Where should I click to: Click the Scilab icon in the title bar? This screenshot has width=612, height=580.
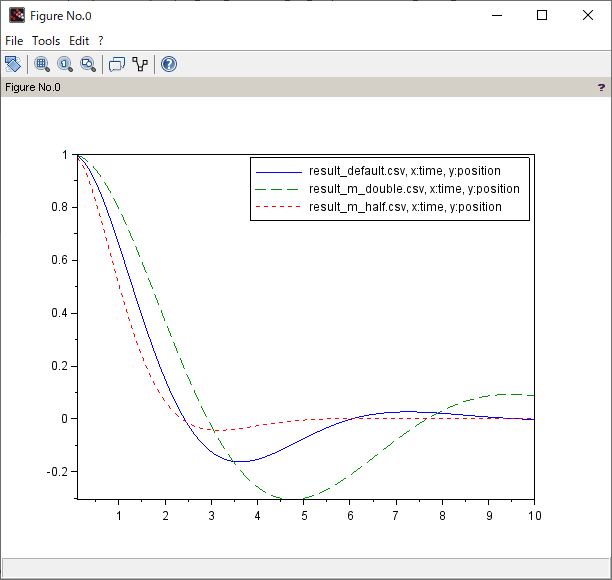[16, 16]
